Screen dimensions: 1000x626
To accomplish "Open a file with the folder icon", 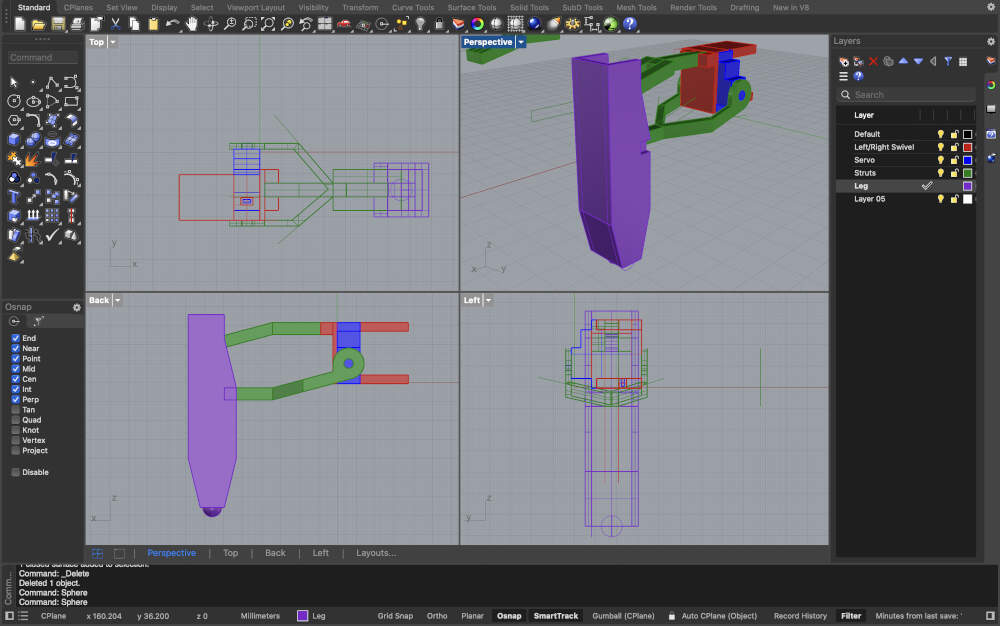I will point(38,24).
